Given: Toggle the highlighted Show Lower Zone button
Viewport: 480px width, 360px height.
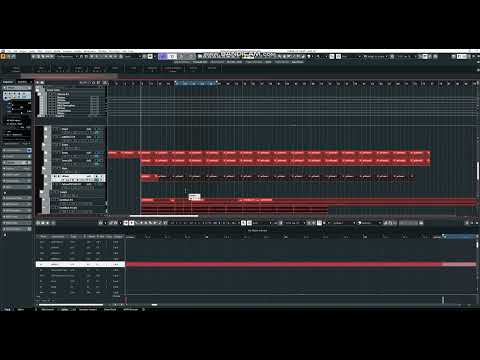Looking at the screenshot, I should point(465,56).
